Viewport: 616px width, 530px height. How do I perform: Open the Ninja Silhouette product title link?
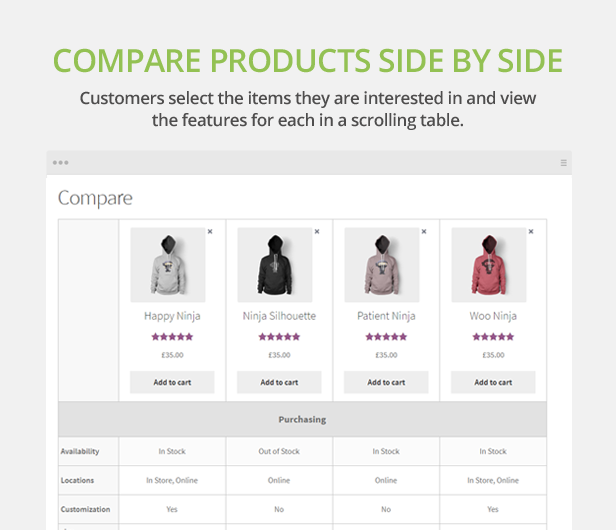pos(279,316)
